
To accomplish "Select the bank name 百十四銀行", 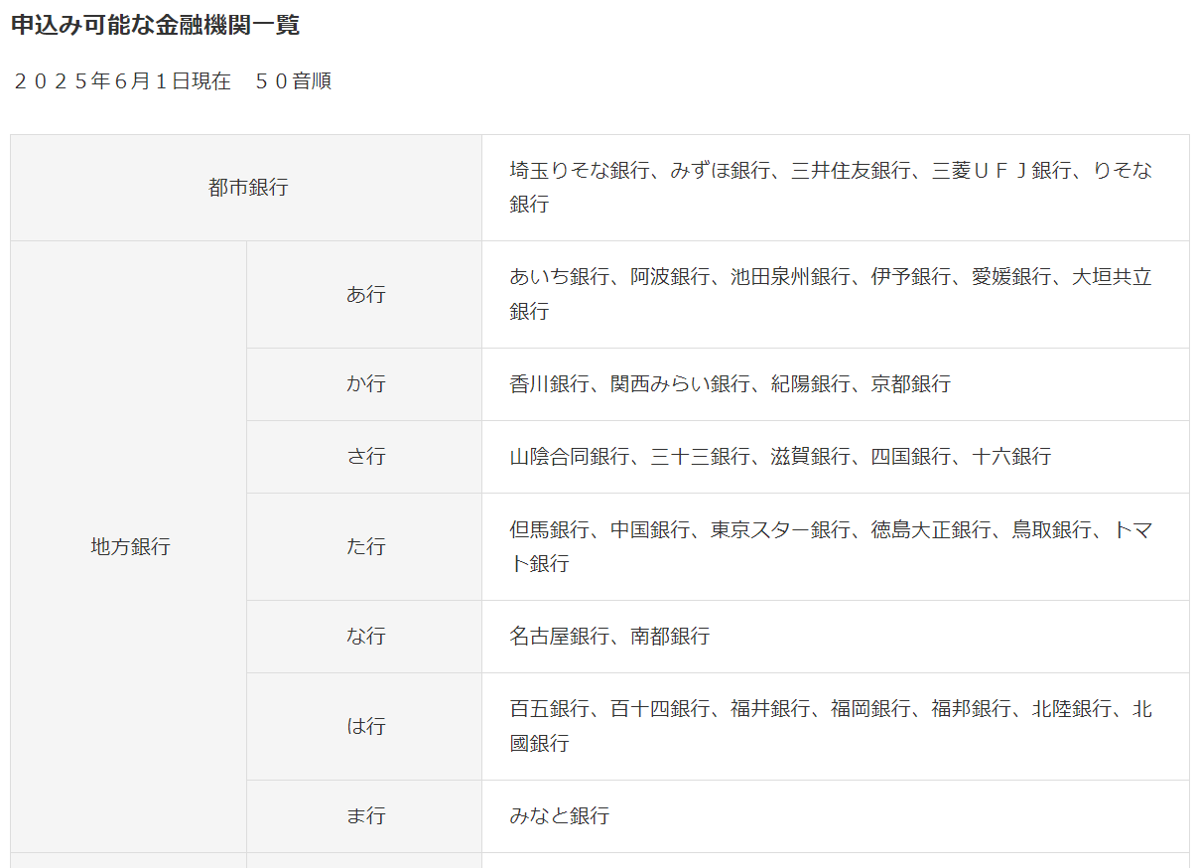I will [660, 708].
